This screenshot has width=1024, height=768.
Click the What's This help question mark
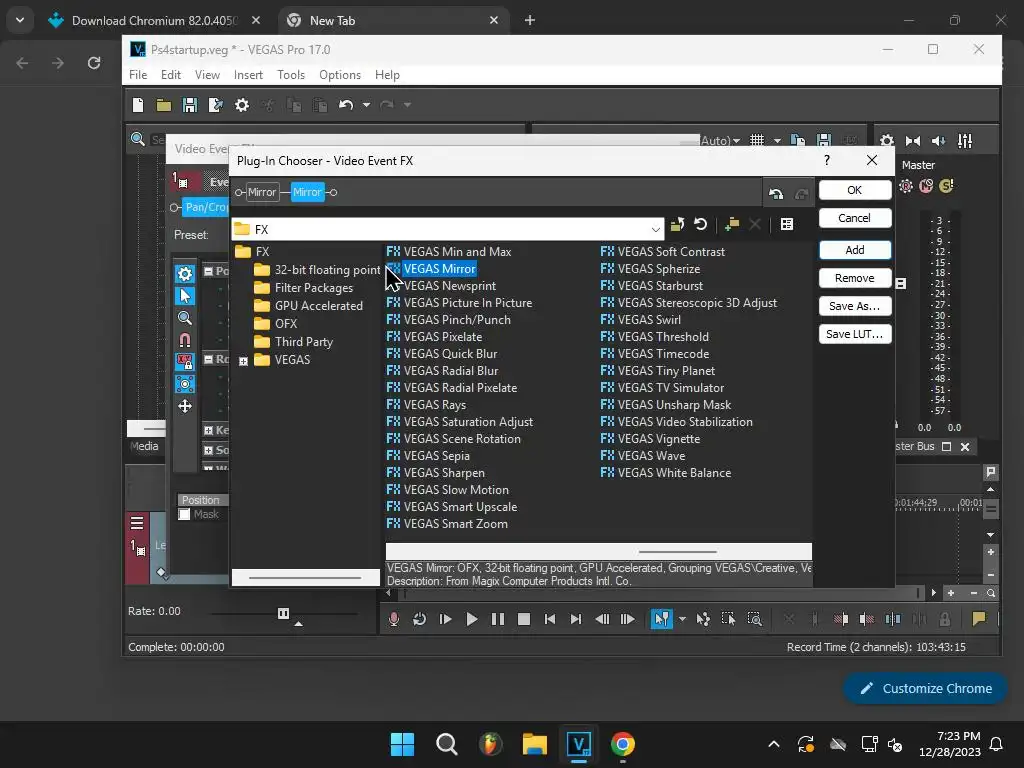(827, 160)
